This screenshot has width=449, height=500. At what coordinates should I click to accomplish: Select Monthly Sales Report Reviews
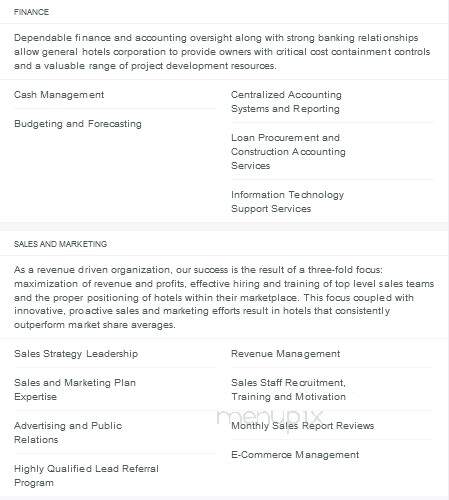[303, 426]
